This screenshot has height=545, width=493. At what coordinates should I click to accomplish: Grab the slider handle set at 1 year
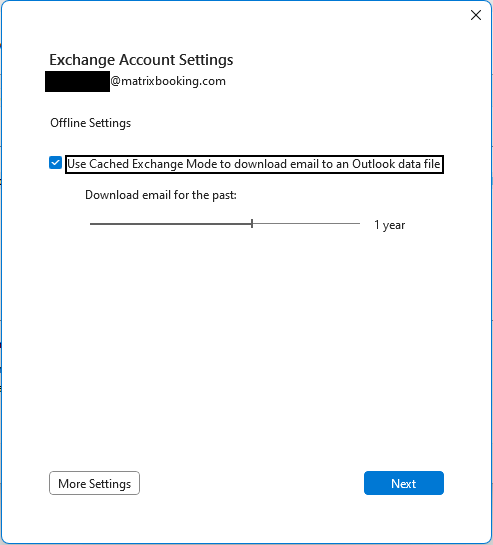(x=252, y=223)
